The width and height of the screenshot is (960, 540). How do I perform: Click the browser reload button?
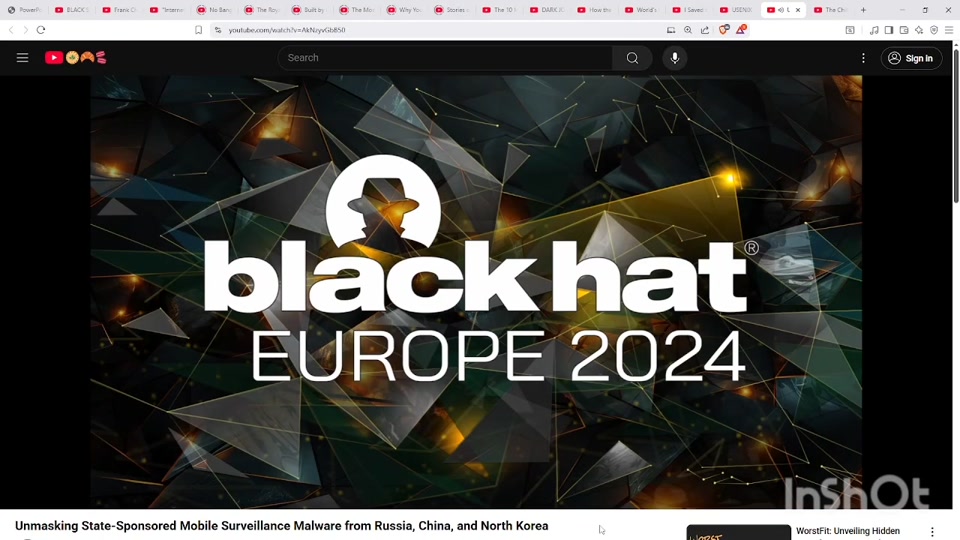[41, 30]
